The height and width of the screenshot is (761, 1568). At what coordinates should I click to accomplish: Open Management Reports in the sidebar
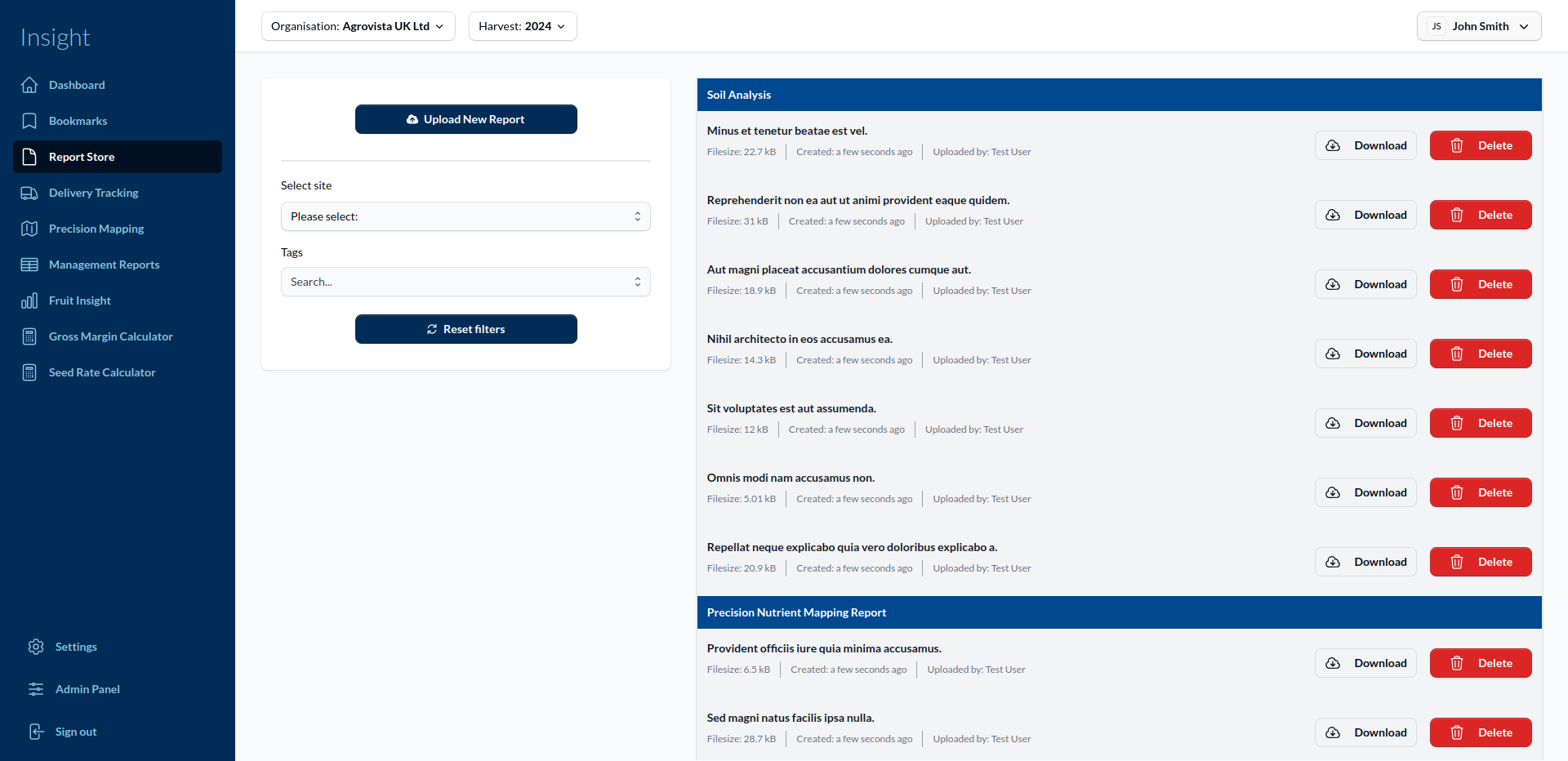(x=104, y=265)
